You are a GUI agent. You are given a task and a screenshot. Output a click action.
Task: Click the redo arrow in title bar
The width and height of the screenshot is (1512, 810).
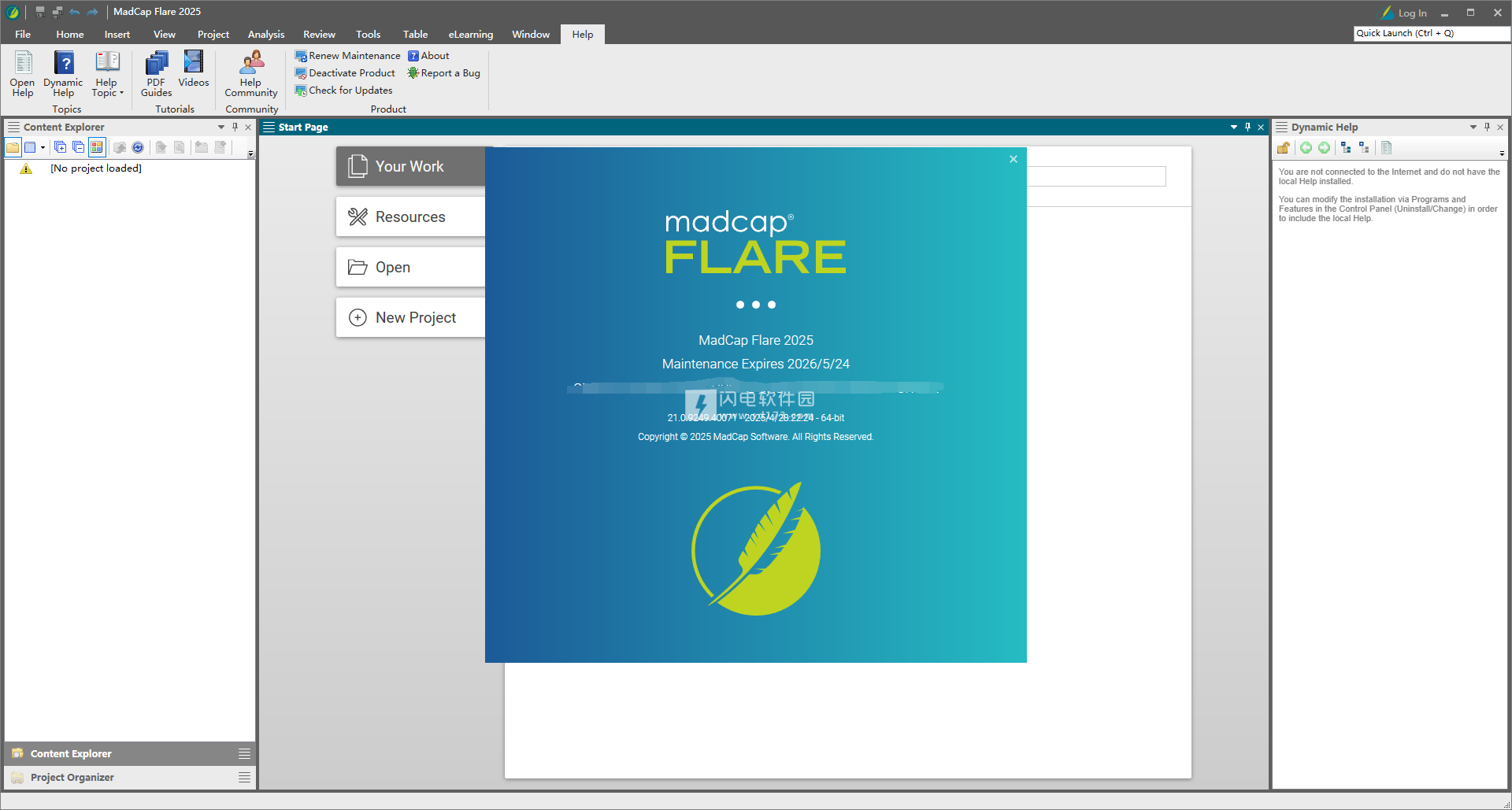93,12
